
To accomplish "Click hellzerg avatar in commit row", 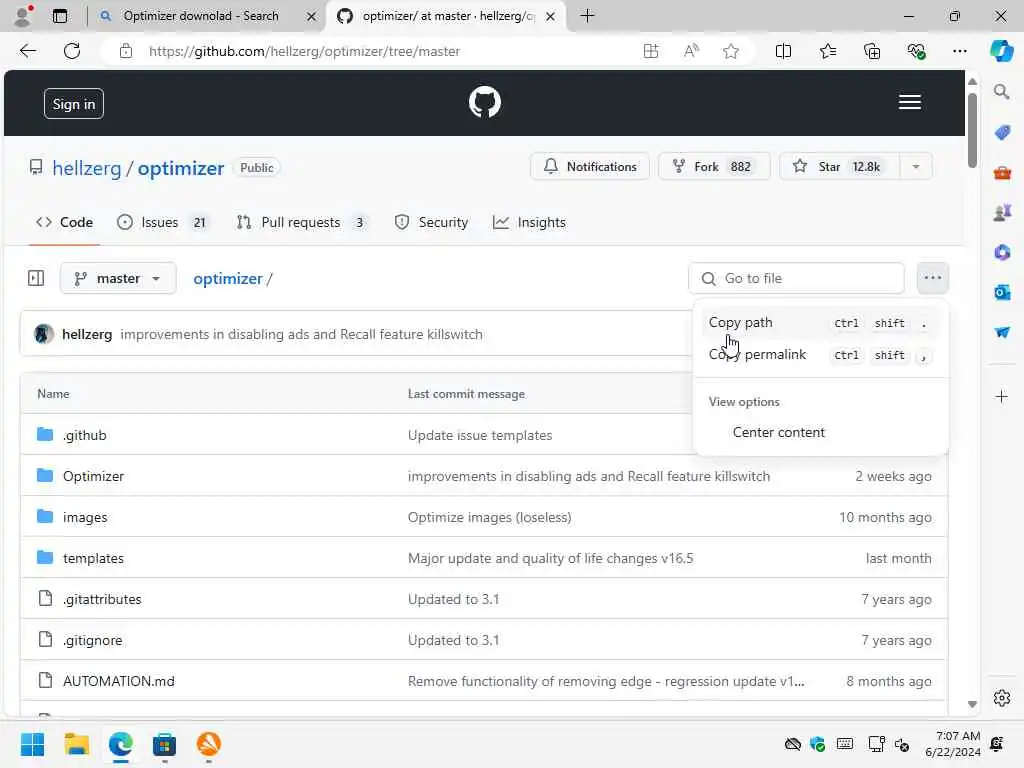I will 44,334.
